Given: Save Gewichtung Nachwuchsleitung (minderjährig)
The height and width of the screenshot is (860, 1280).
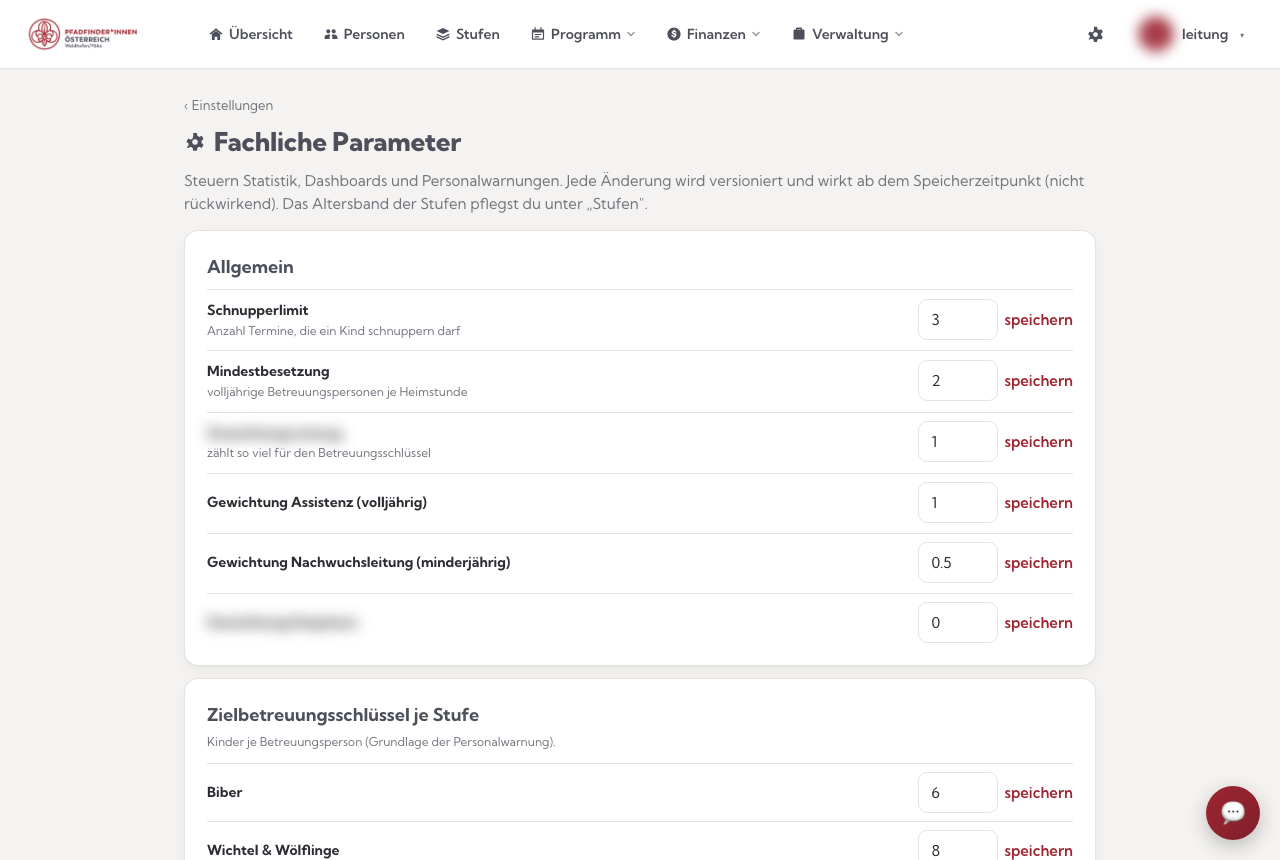Looking at the screenshot, I should [1038, 563].
